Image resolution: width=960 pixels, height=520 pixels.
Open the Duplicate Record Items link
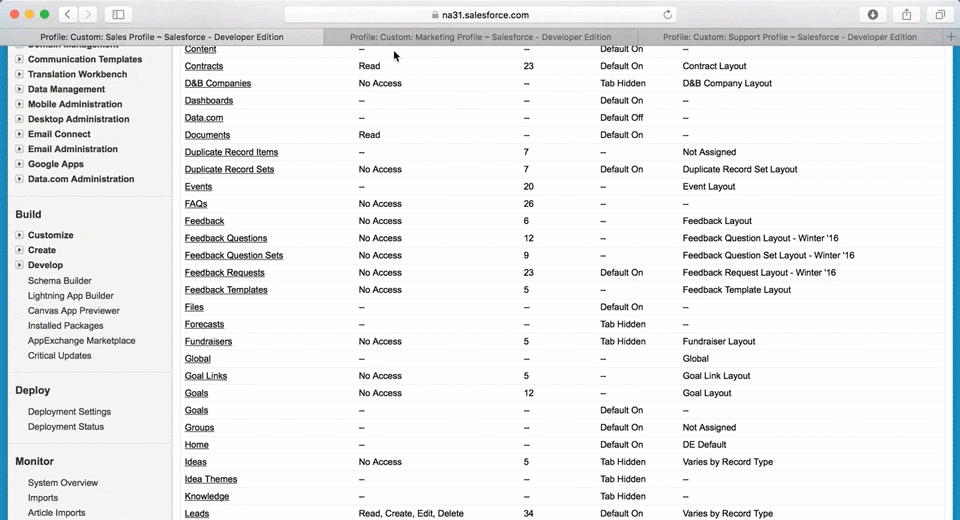coord(231,152)
